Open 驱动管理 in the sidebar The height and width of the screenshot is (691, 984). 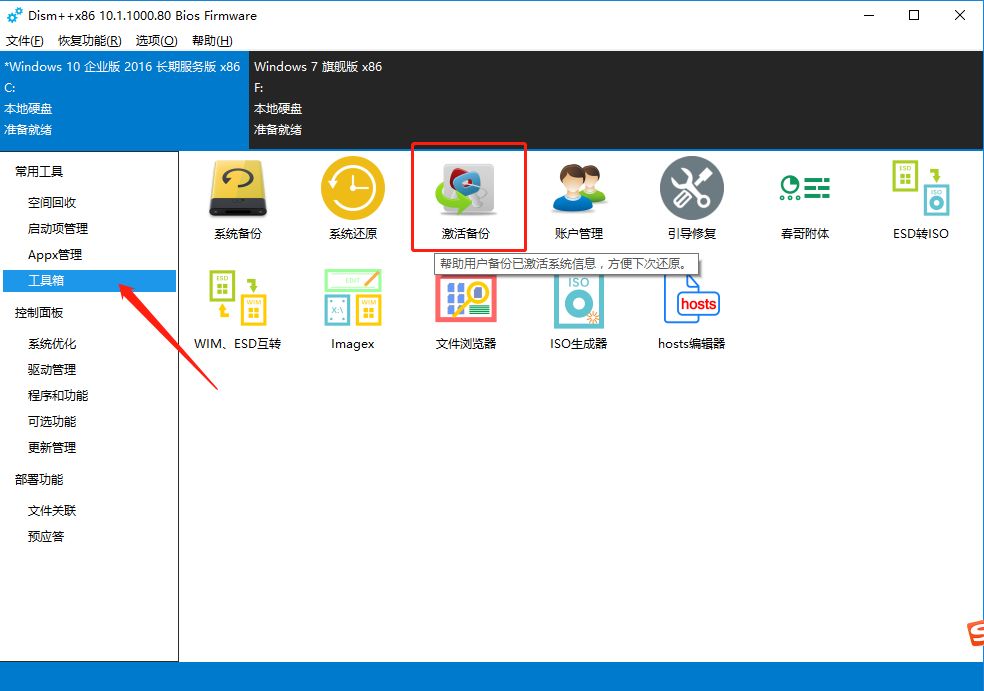pyautogui.click(x=51, y=370)
